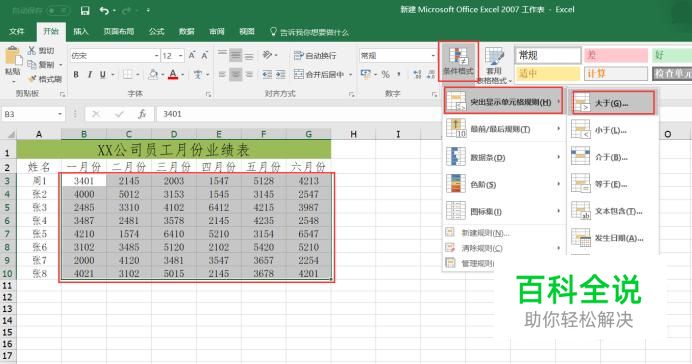Select the Bad pink cell style swatch
This screenshot has height=364, width=692.
[615, 56]
